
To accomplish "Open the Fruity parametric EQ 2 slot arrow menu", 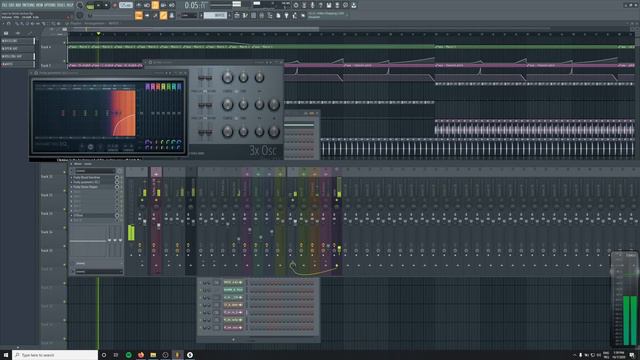I will click(x=72, y=182).
